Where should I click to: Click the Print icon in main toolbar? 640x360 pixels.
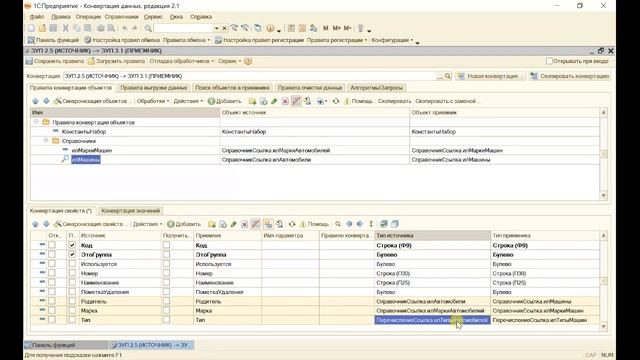(x=100, y=28)
